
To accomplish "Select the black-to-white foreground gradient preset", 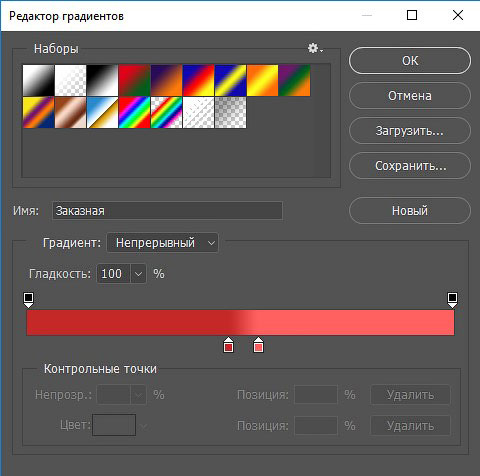I will (38, 80).
